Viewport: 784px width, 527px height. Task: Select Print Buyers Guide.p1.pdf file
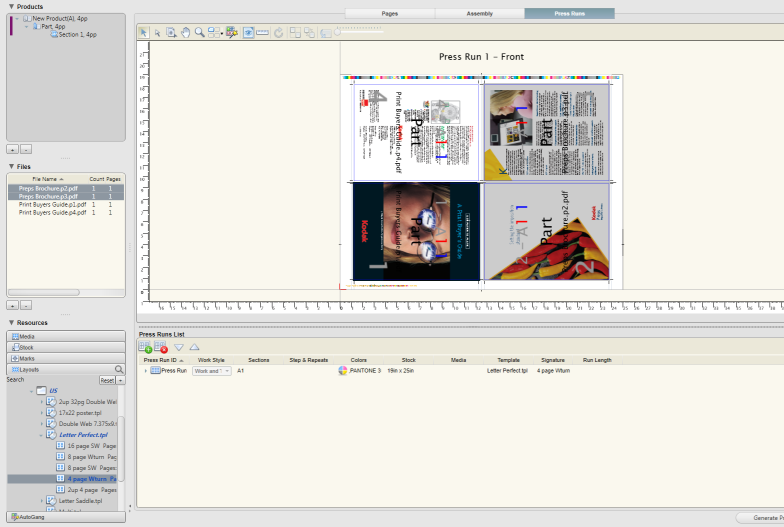coord(66,204)
